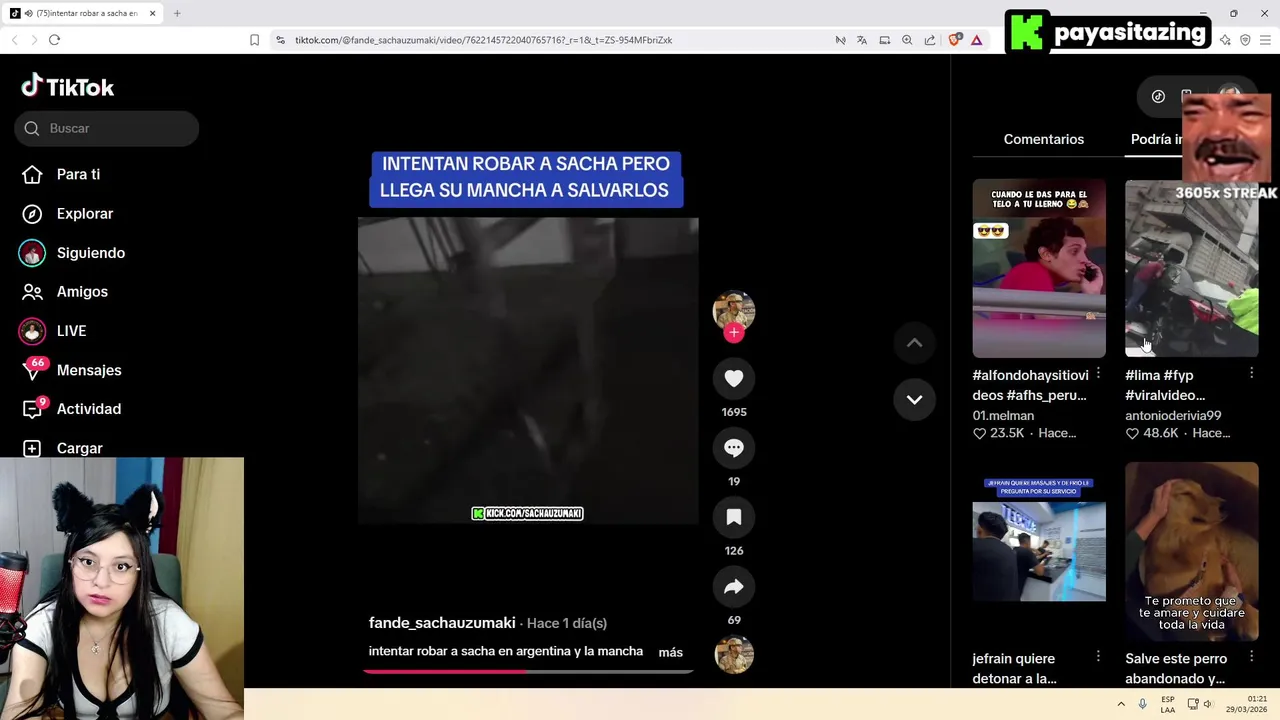Switch to Podría interesarte tab

point(1156,139)
